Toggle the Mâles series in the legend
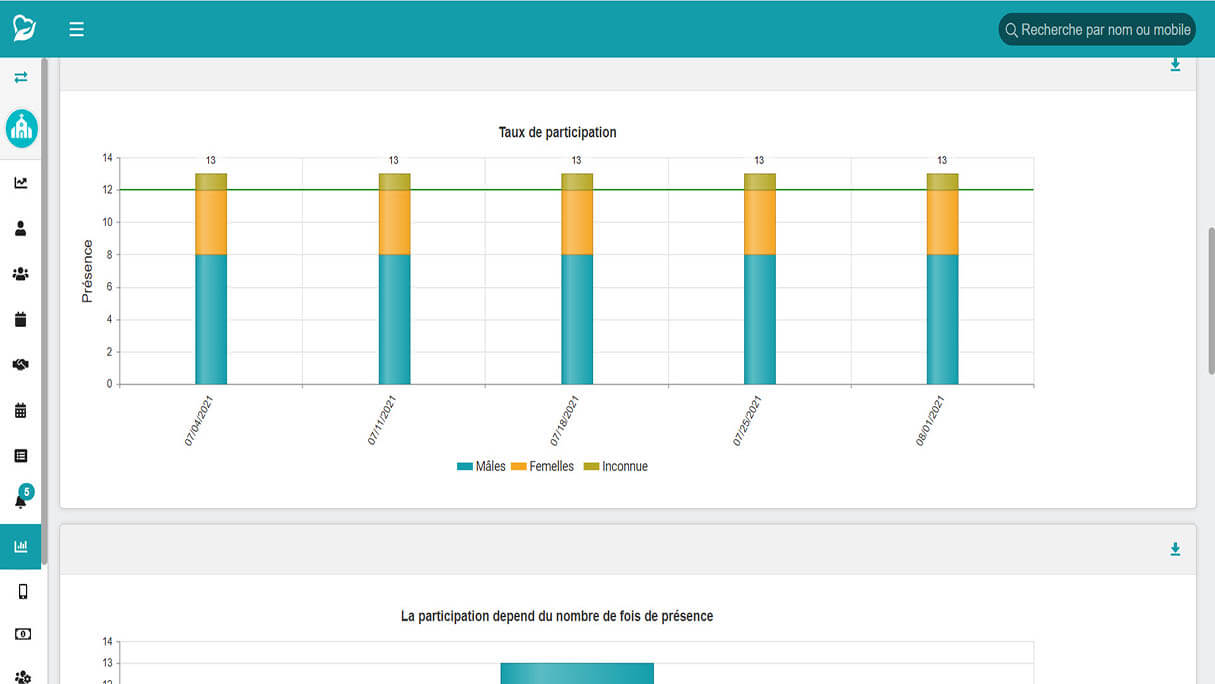The image size is (1215, 684). [481, 466]
